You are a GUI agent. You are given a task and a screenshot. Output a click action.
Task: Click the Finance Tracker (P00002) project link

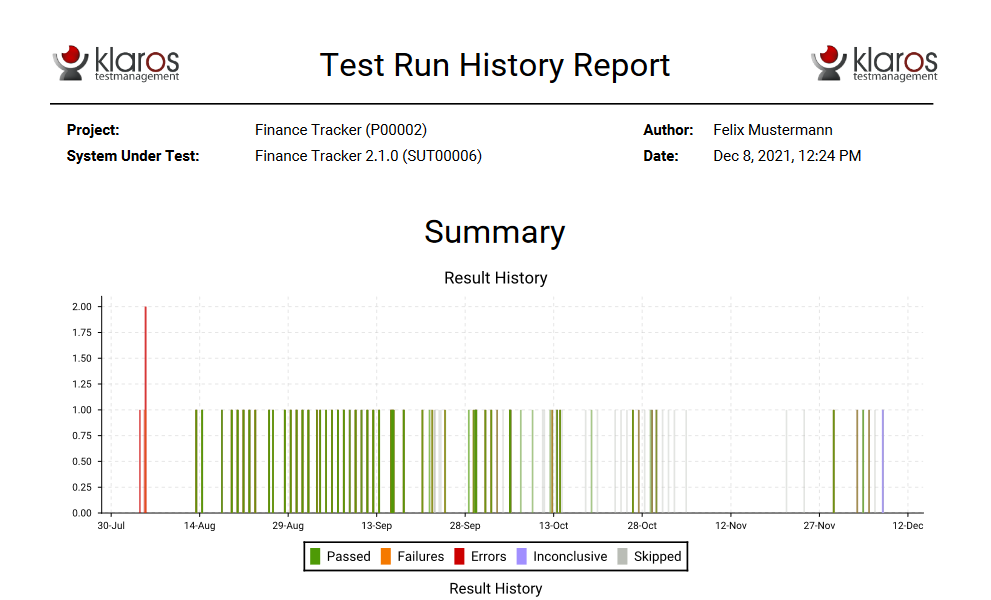pyautogui.click(x=341, y=129)
